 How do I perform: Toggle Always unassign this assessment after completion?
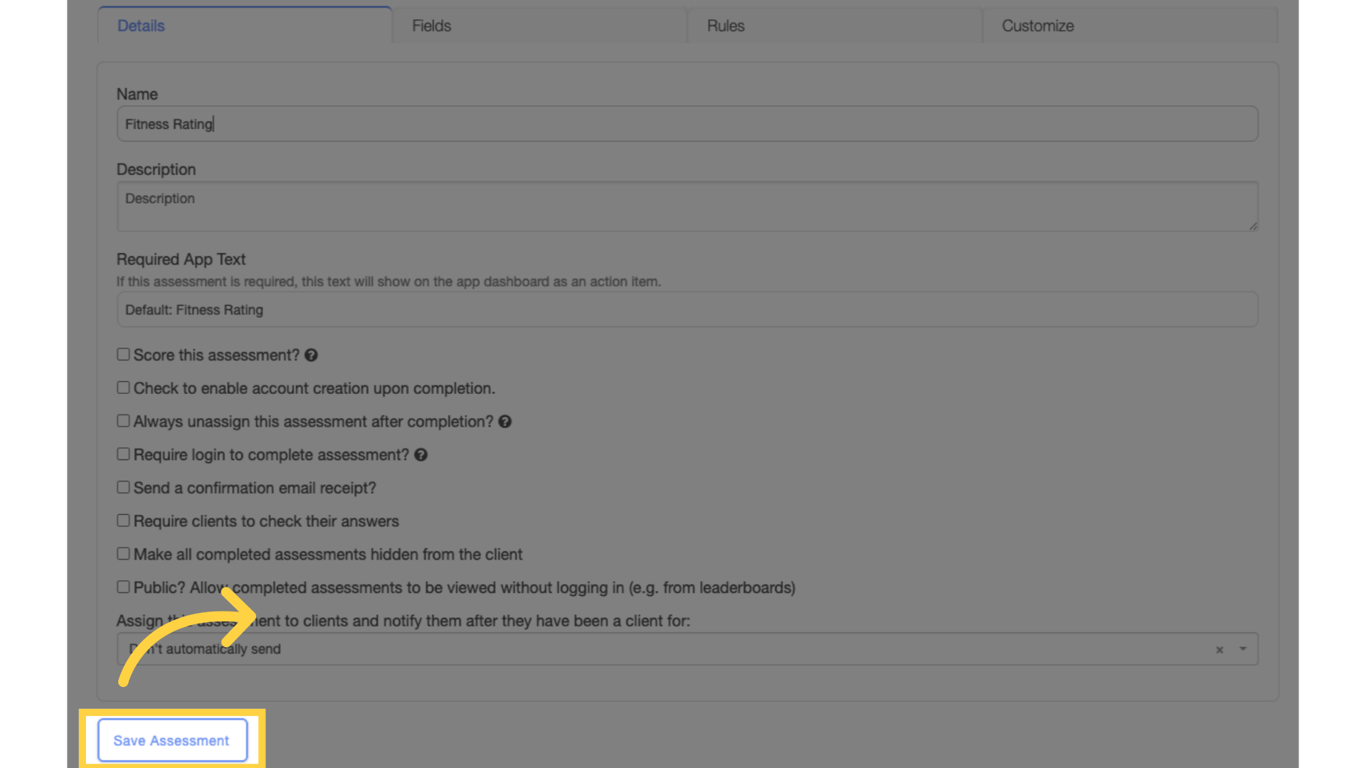(123, 421)
